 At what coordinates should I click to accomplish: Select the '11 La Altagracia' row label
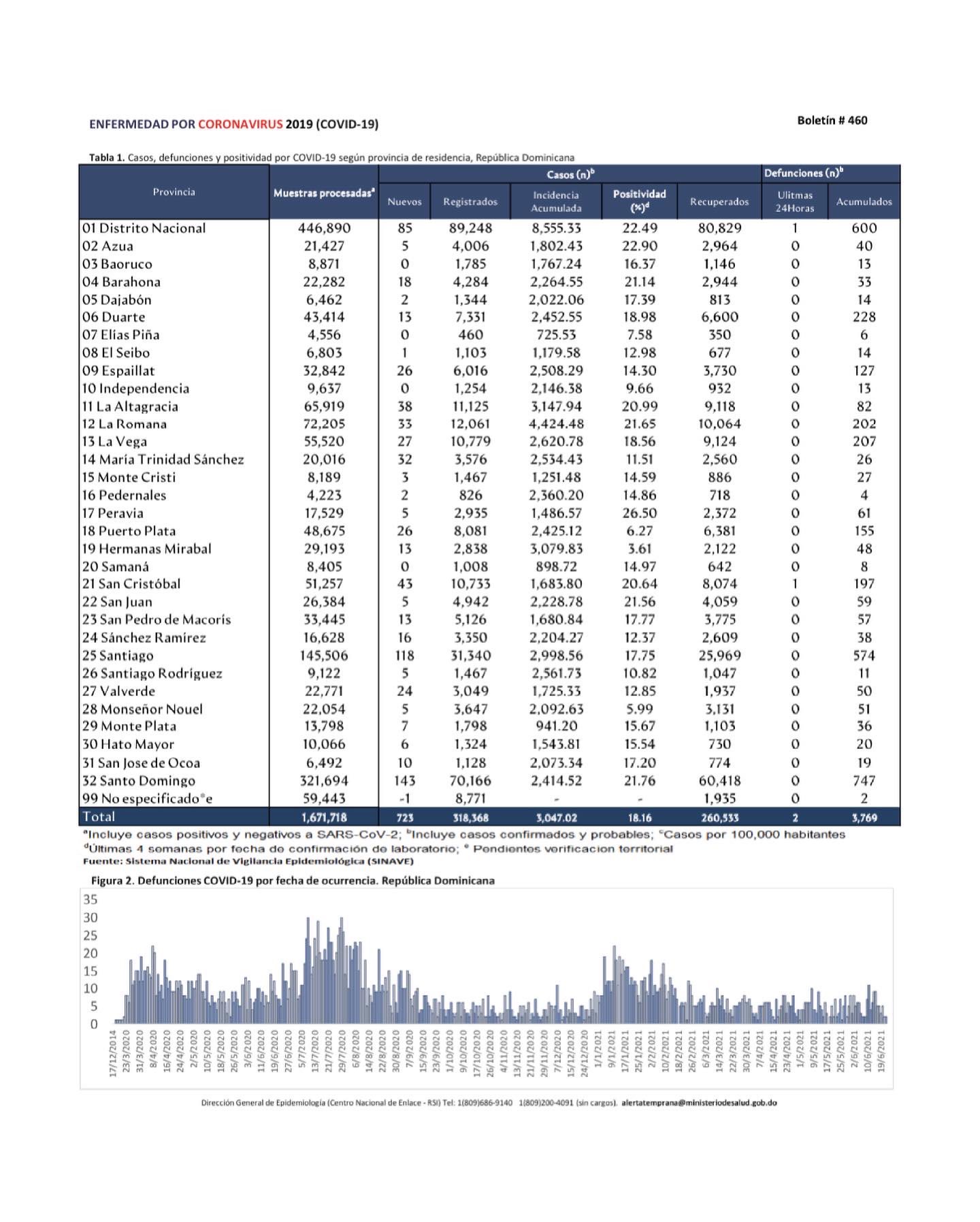tap(130, 406)
